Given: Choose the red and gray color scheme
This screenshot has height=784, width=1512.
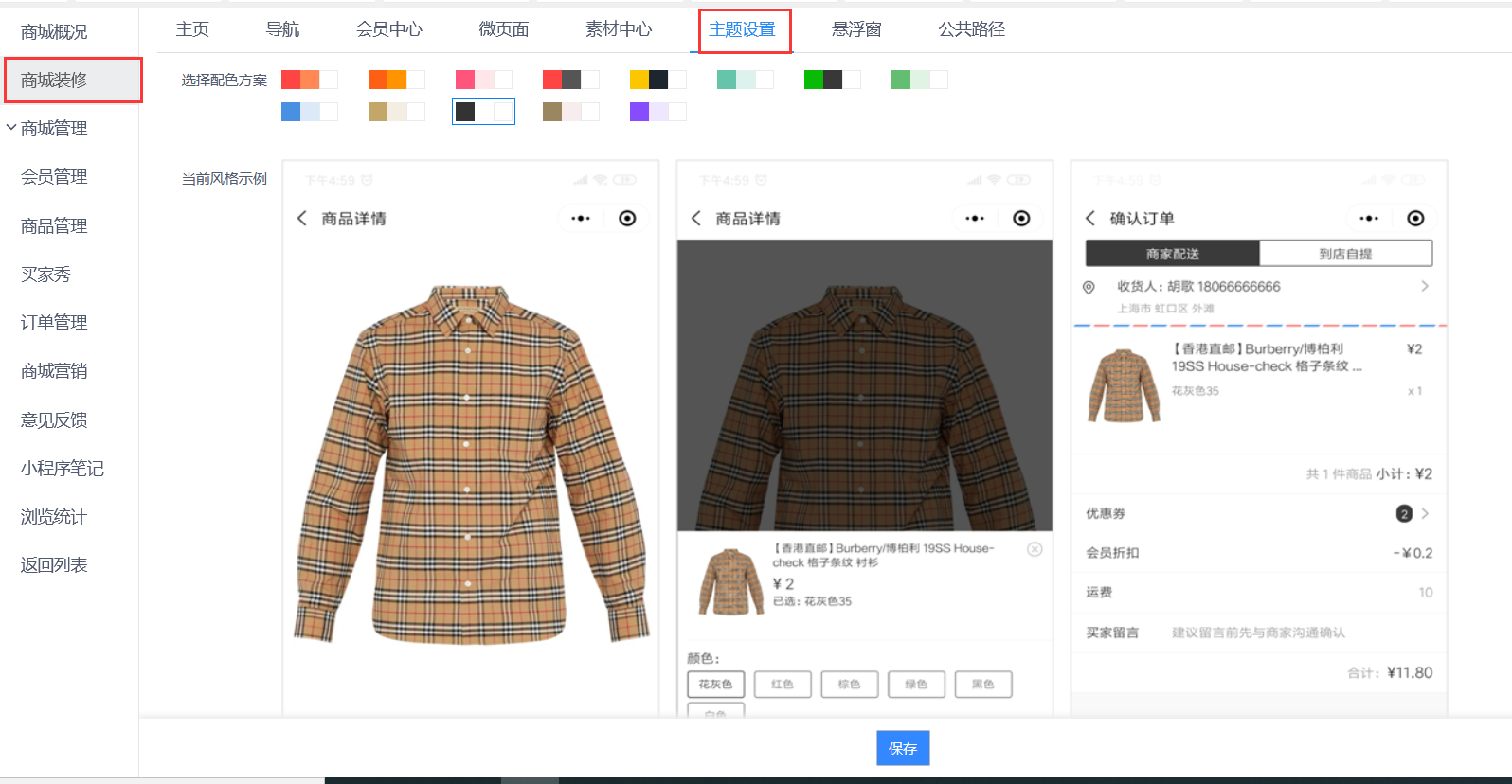Looking at the screenshot, I should 571,80.
